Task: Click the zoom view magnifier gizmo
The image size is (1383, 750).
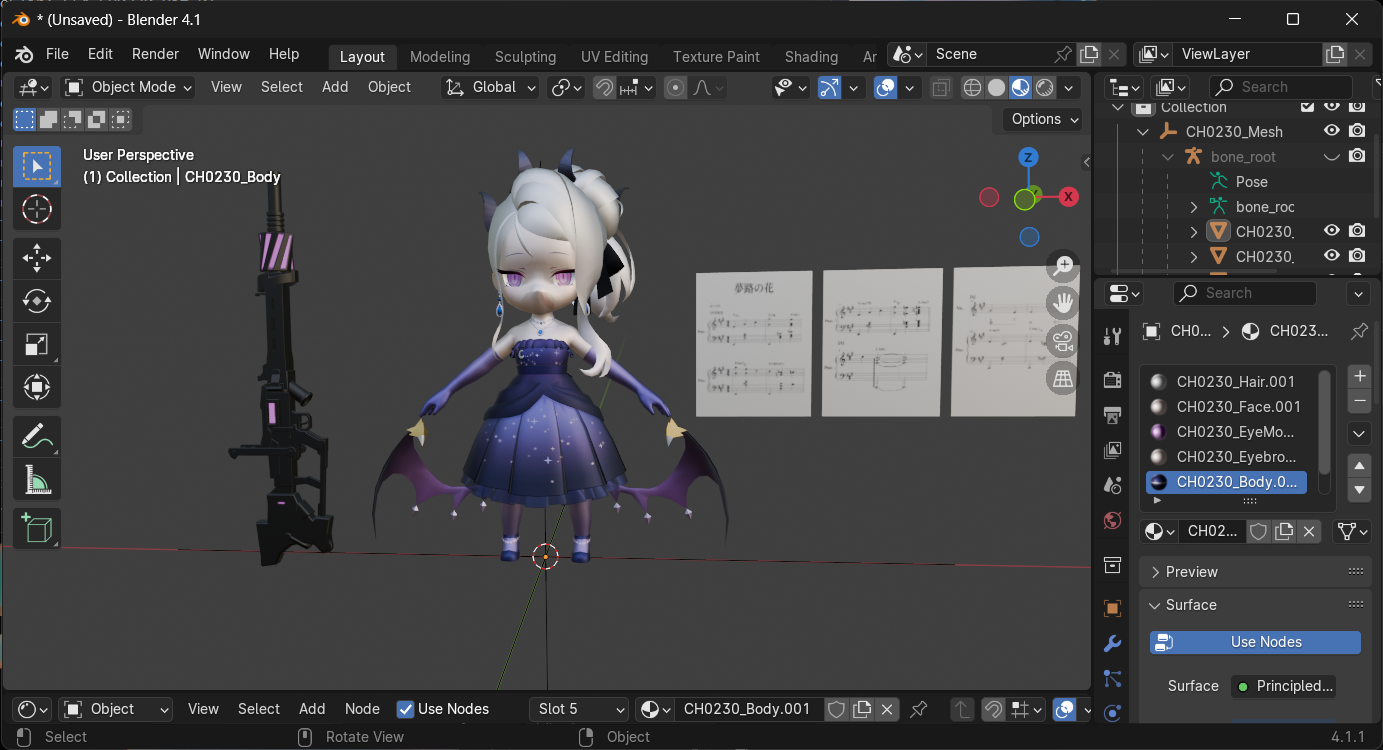Action: point(1062,266)
